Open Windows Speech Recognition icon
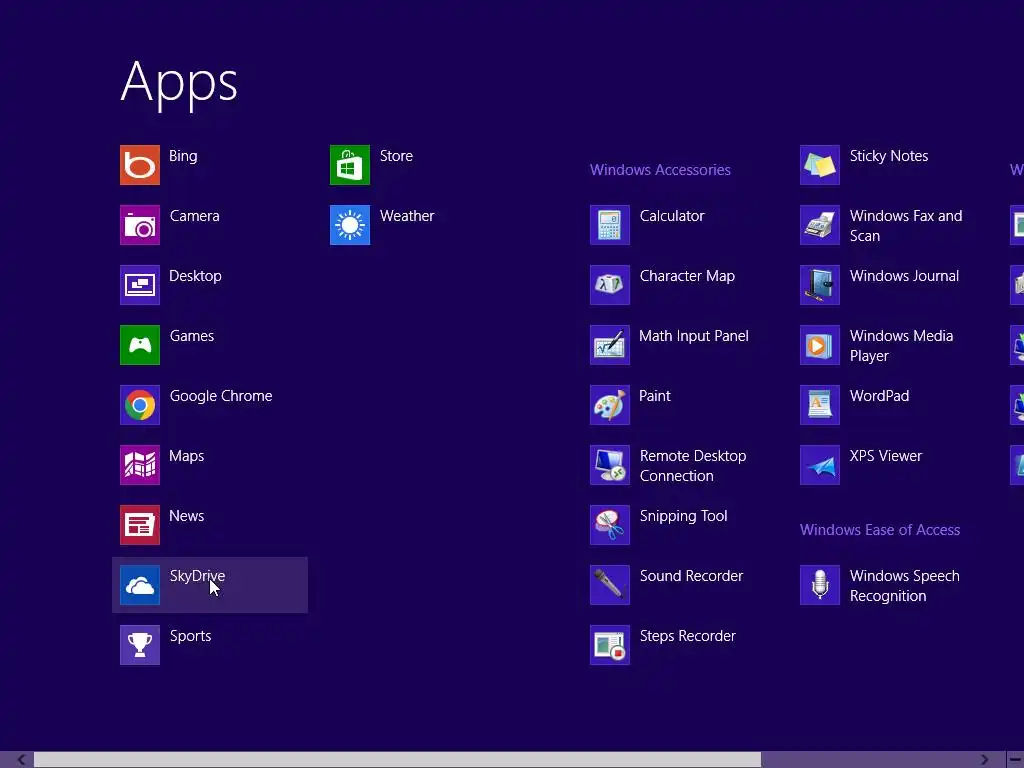The height and width of the screenshot is (768, 1024). pos(820,585)
